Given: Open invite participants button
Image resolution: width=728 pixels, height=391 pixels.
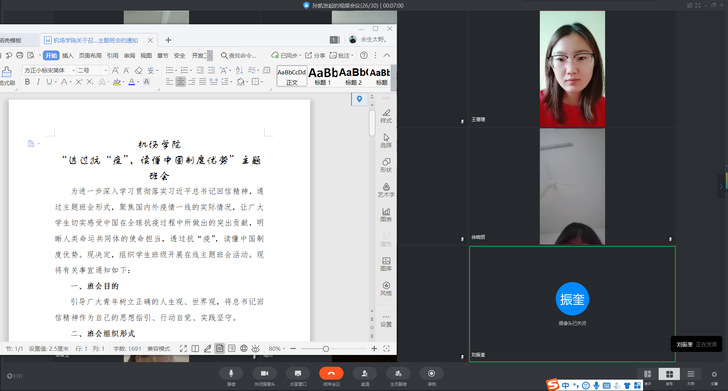Looking at the screenshot, I should (365, 373).
